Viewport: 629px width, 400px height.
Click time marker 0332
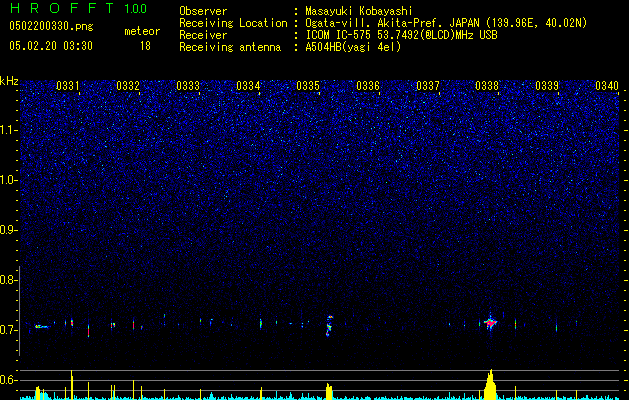(128, 85)
